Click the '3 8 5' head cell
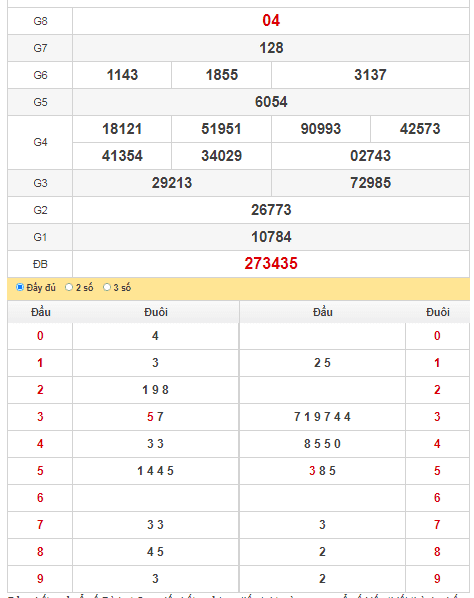 coord(322,471)
